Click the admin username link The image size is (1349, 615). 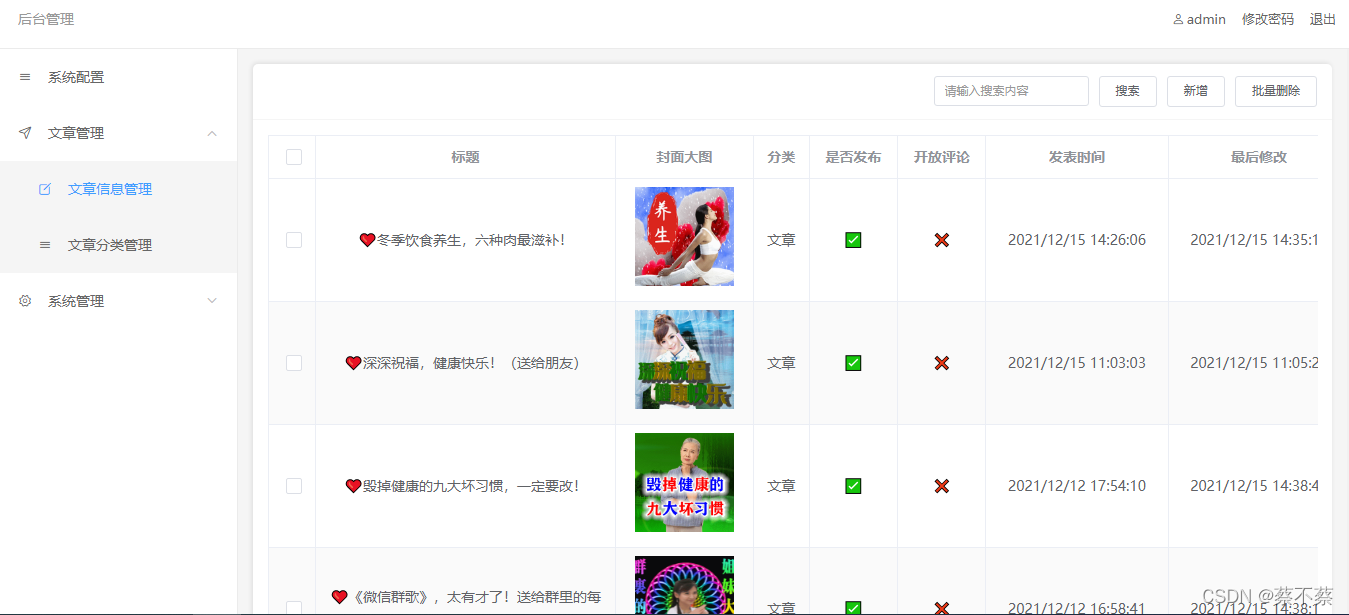(1206, 19)
